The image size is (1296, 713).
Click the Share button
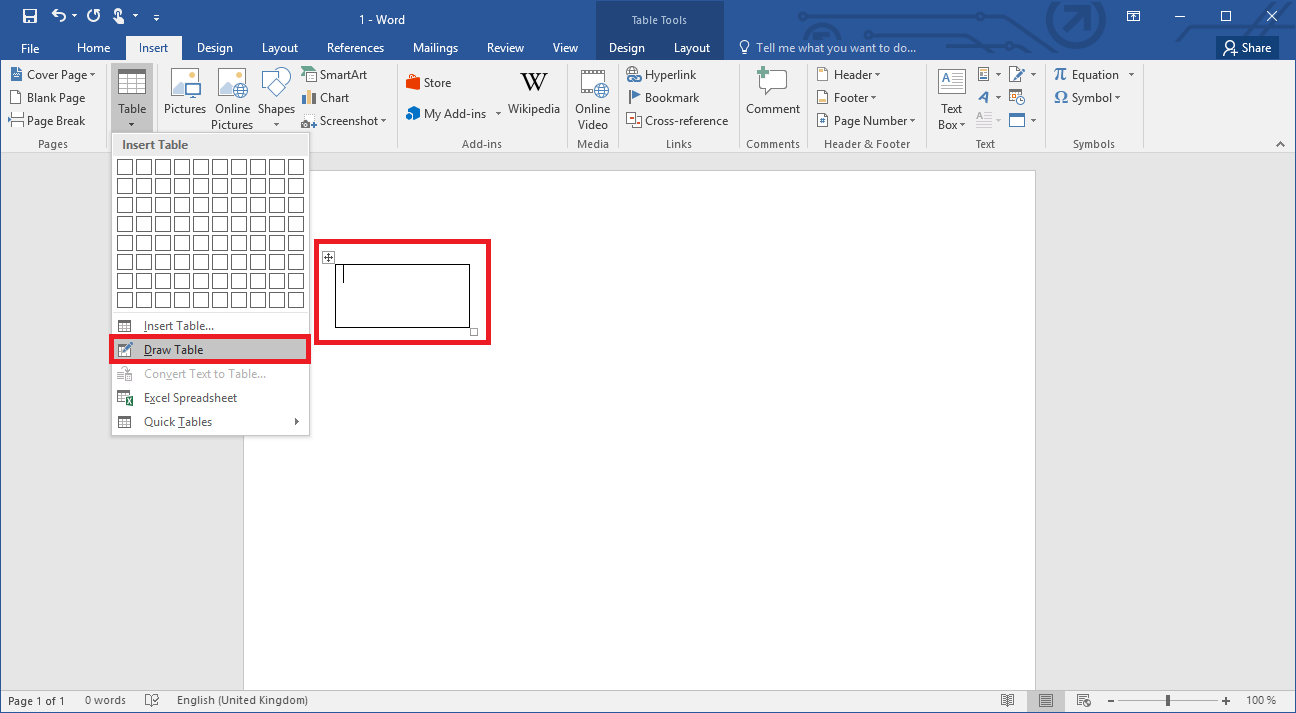point(1247,47)
